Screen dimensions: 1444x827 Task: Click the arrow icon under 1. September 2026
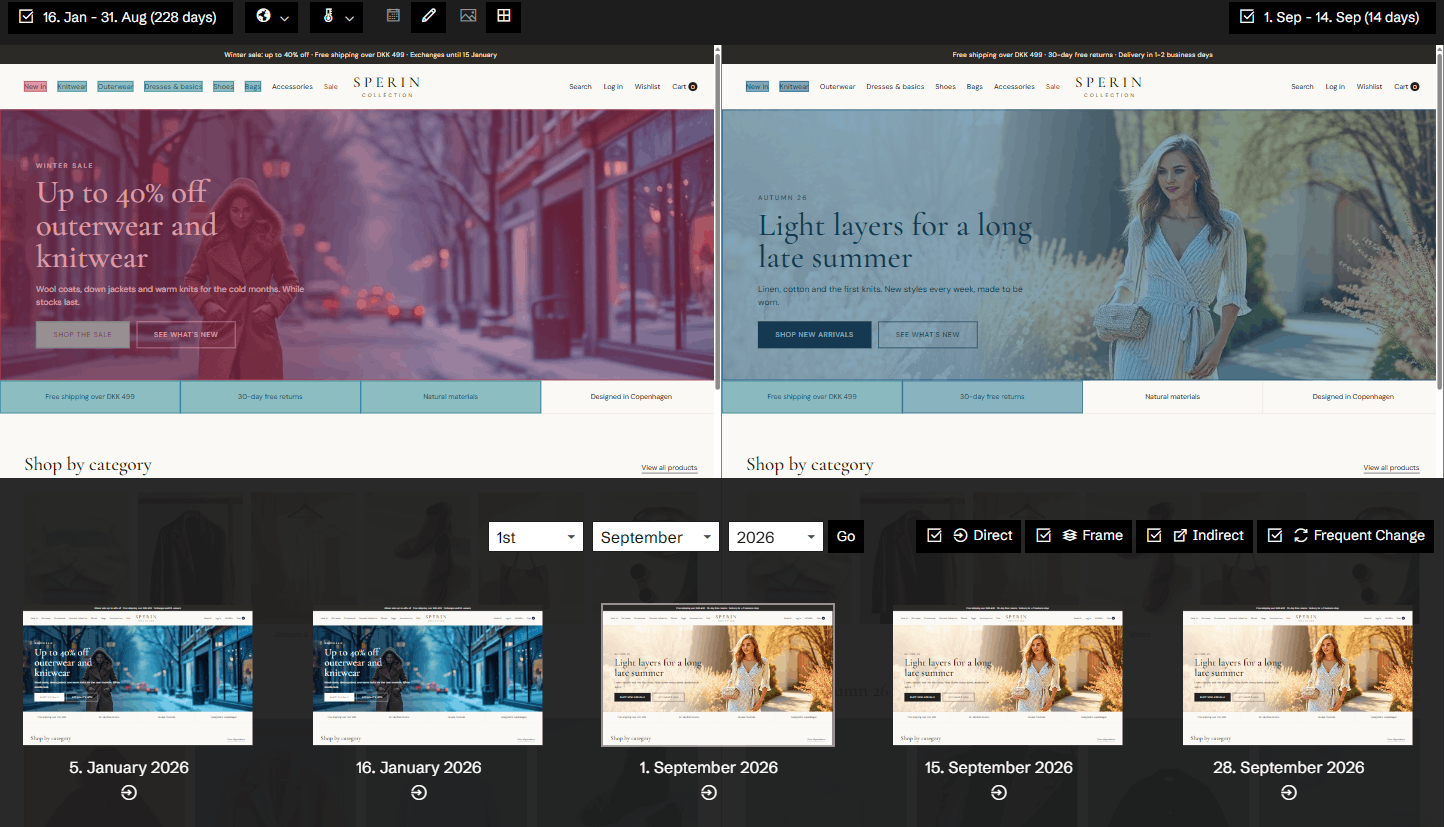709,793
